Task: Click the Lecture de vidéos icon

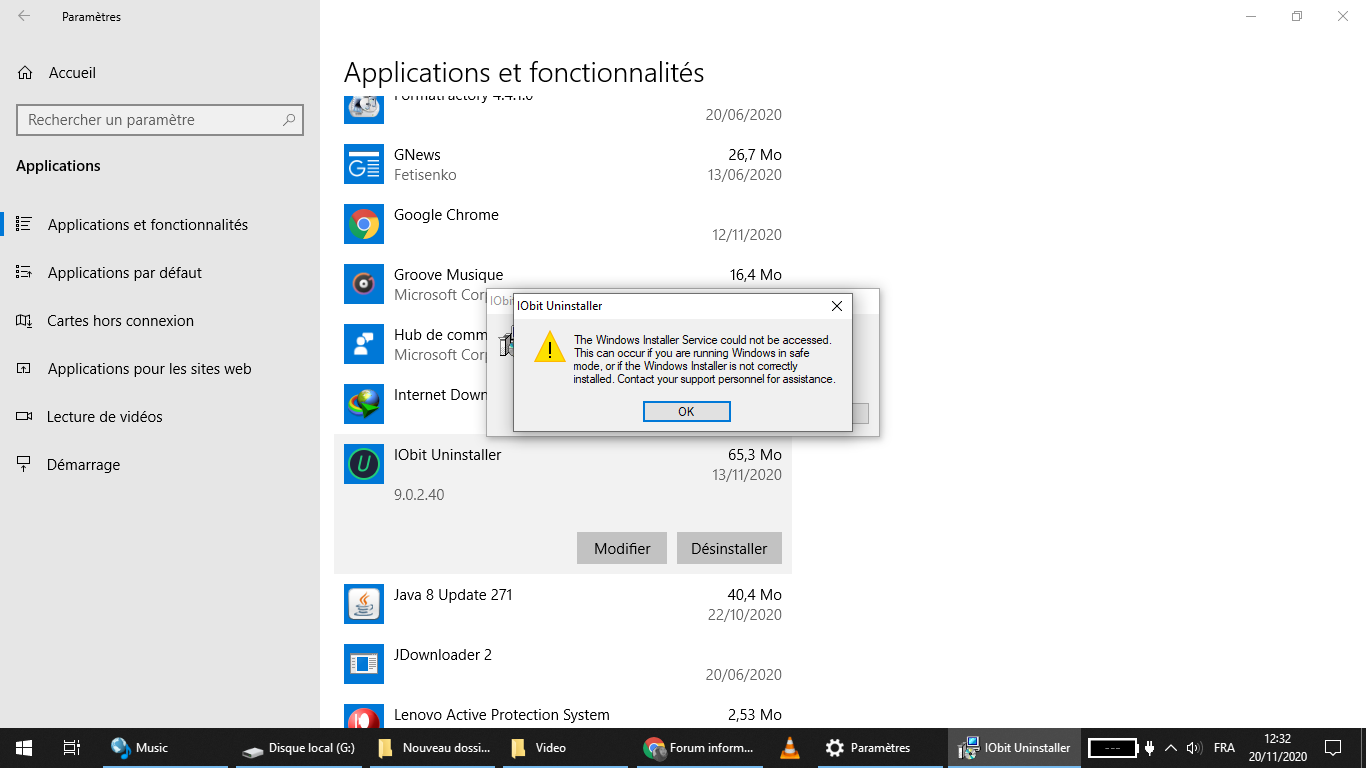Action: [24, 417]
